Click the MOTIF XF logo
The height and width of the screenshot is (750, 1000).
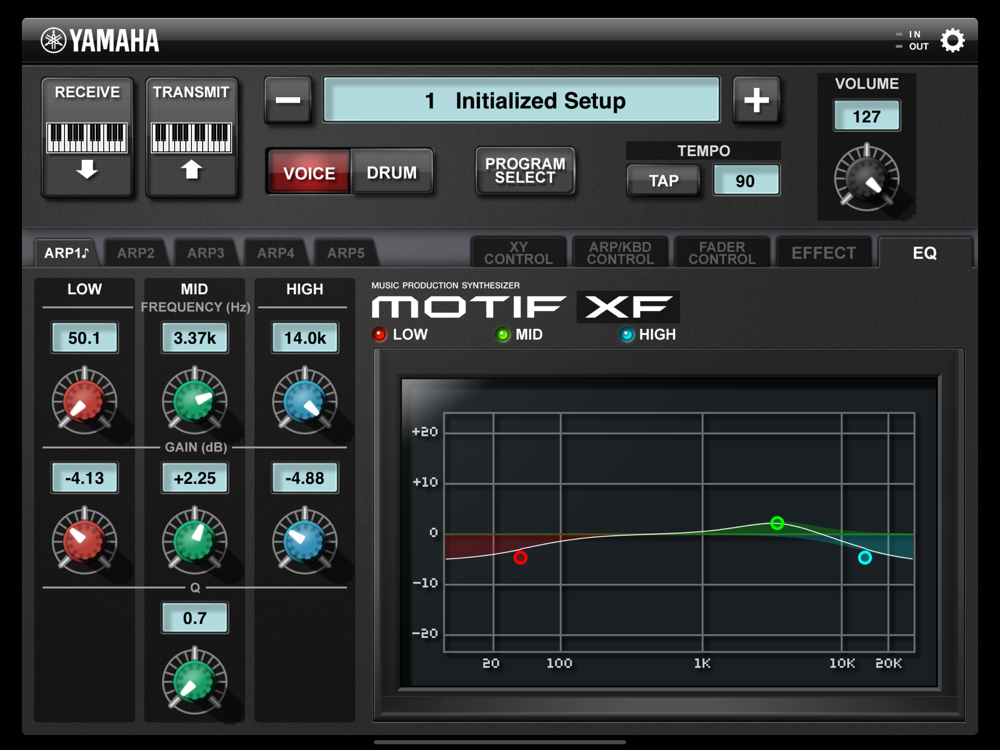point(526,307)
